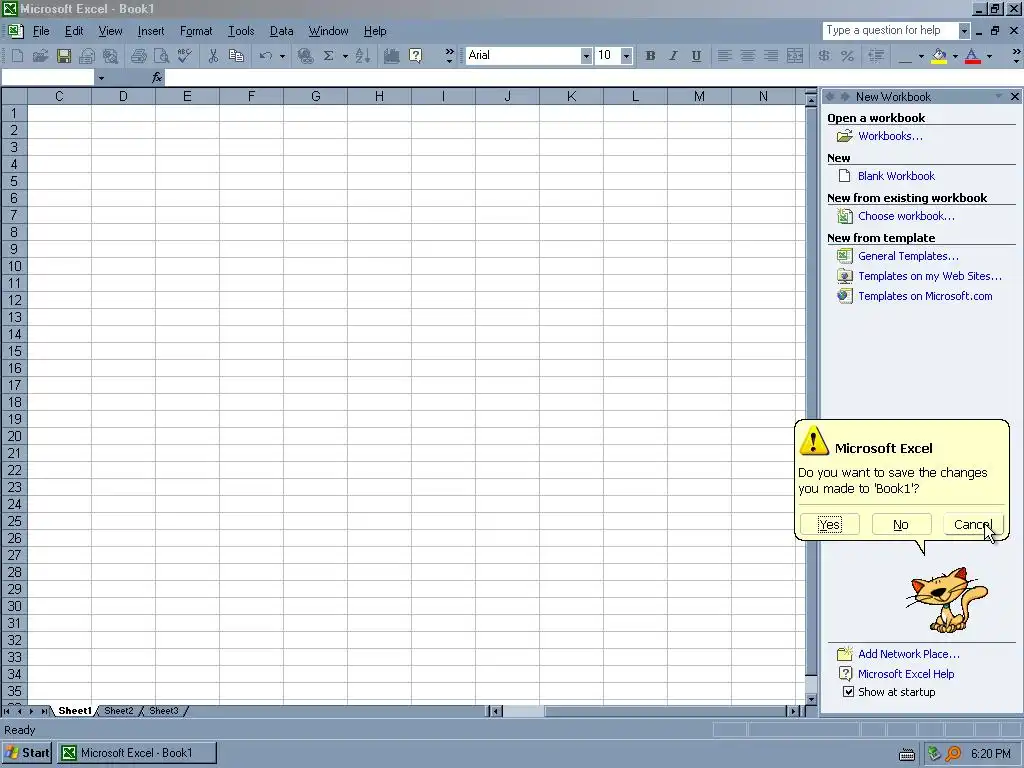Apply Currency Style with dollar icon
Image resolution: width=1024 pixels, height=768 pixels.
[x=824, y=56]
